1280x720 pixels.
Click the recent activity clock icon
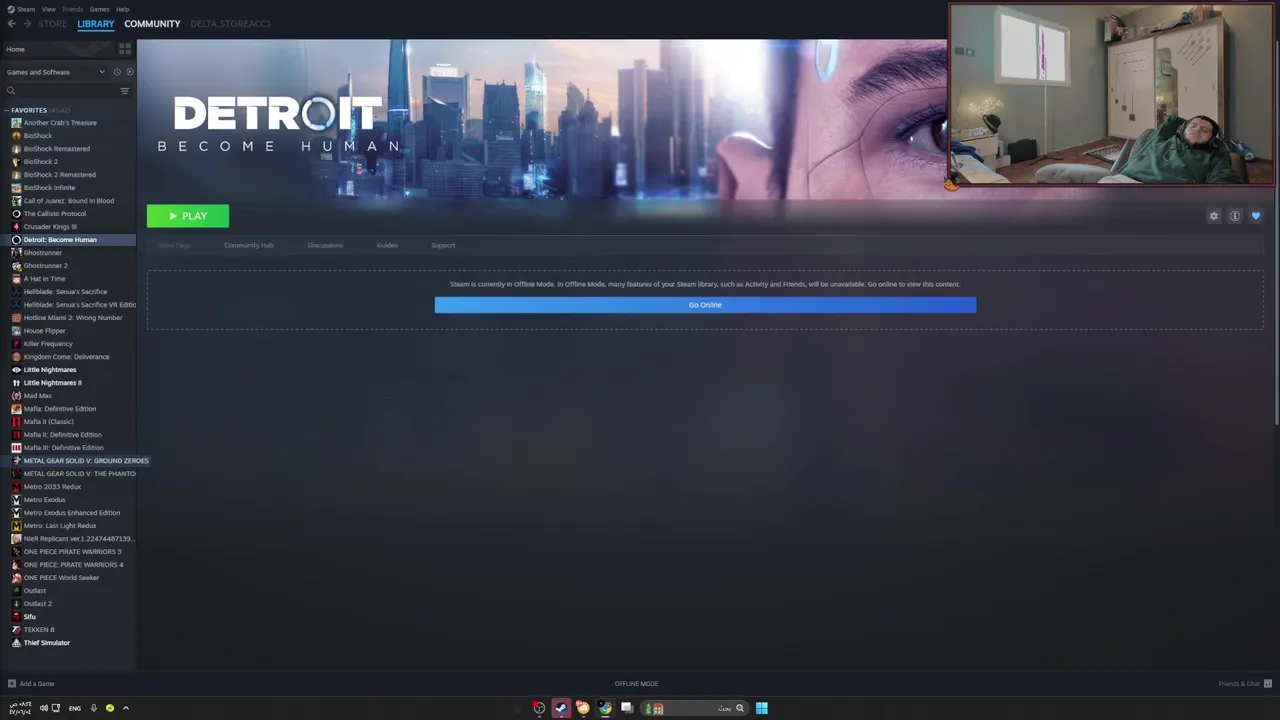[117, 72]
